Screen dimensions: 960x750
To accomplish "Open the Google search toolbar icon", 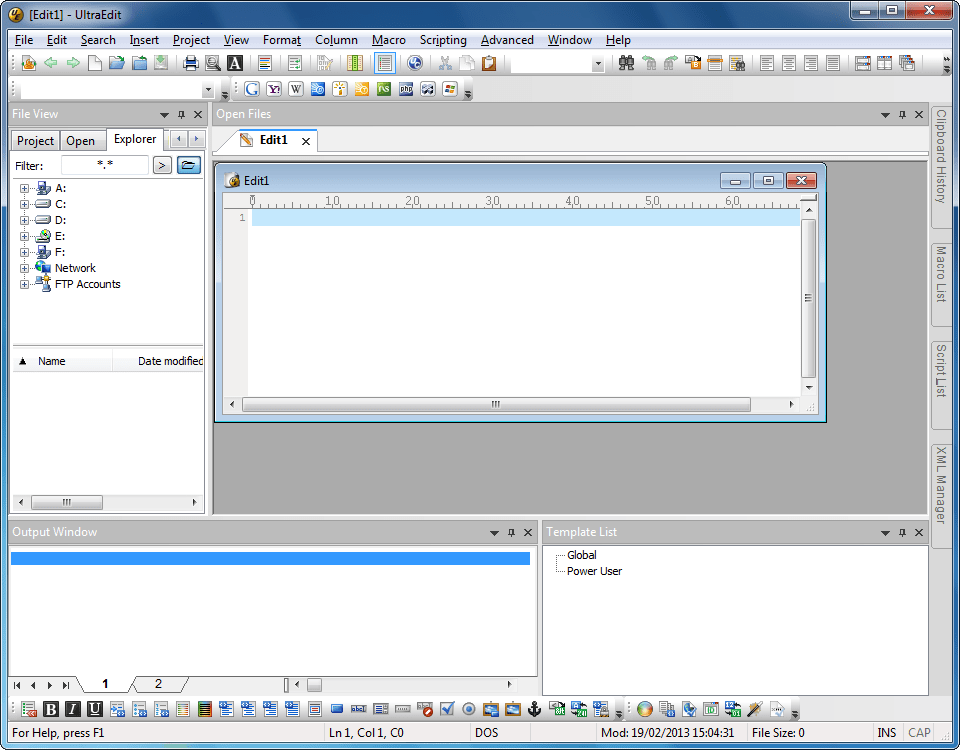I will 252,89.
